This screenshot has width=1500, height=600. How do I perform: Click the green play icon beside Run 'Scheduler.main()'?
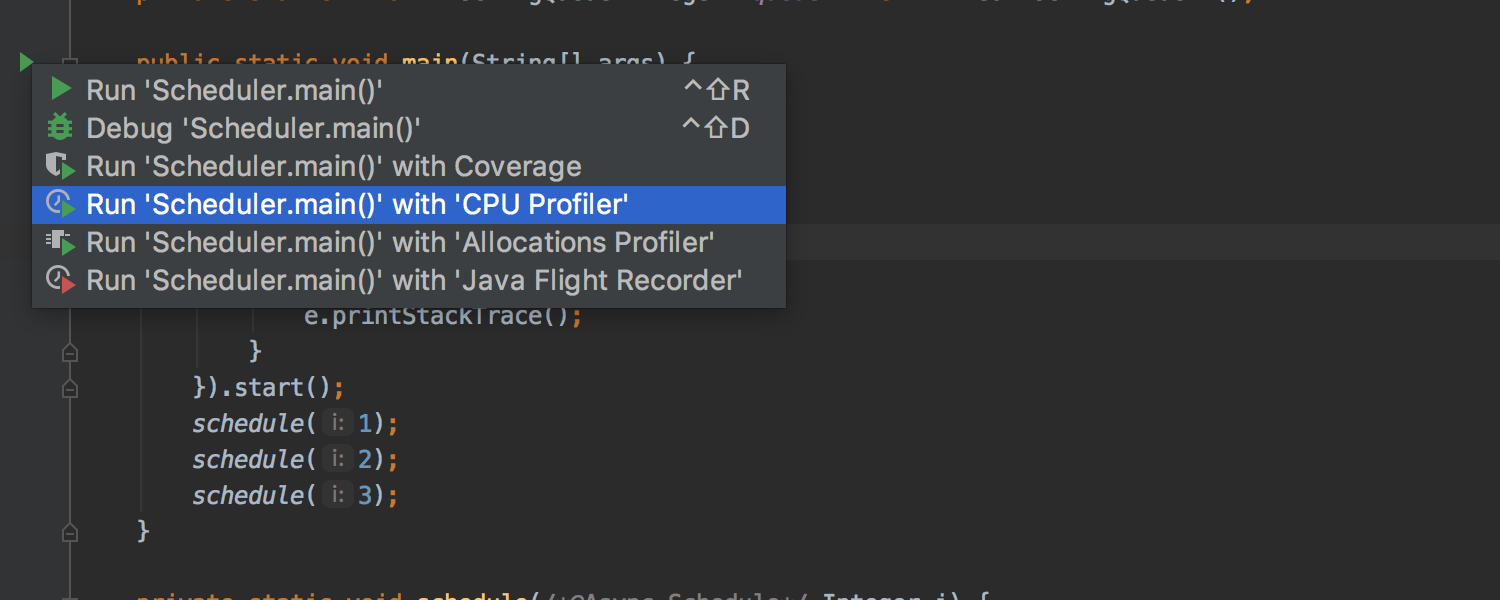(60, 89)
